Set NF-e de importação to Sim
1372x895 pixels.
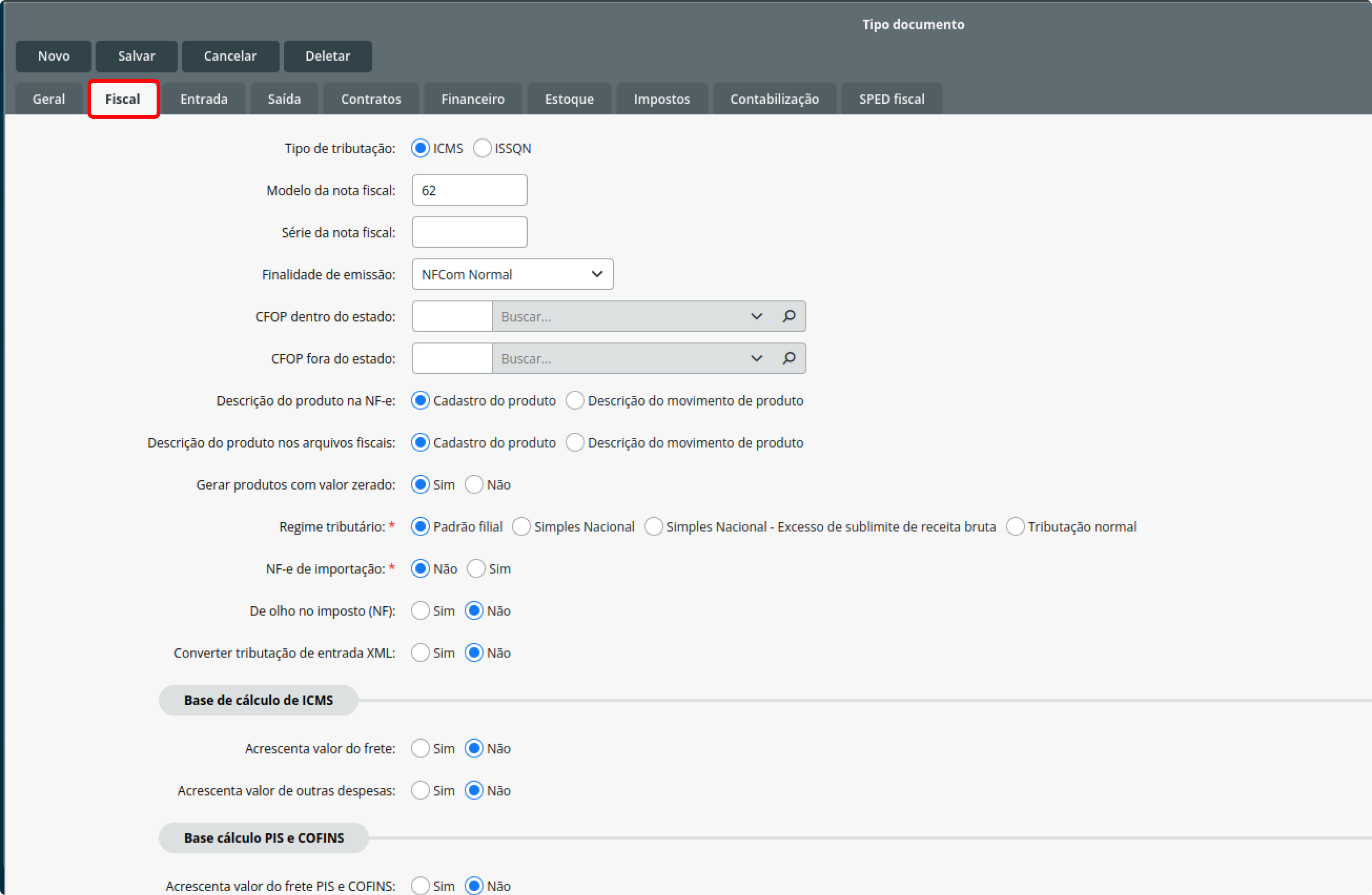pyautogui.click(x=475, y=568)
